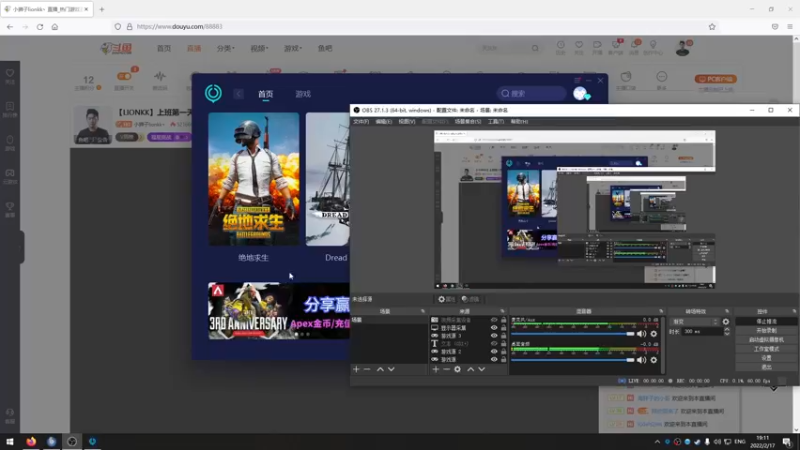Expand the Douyu 游戏 navigation dropdown

[x=293, y=48]
